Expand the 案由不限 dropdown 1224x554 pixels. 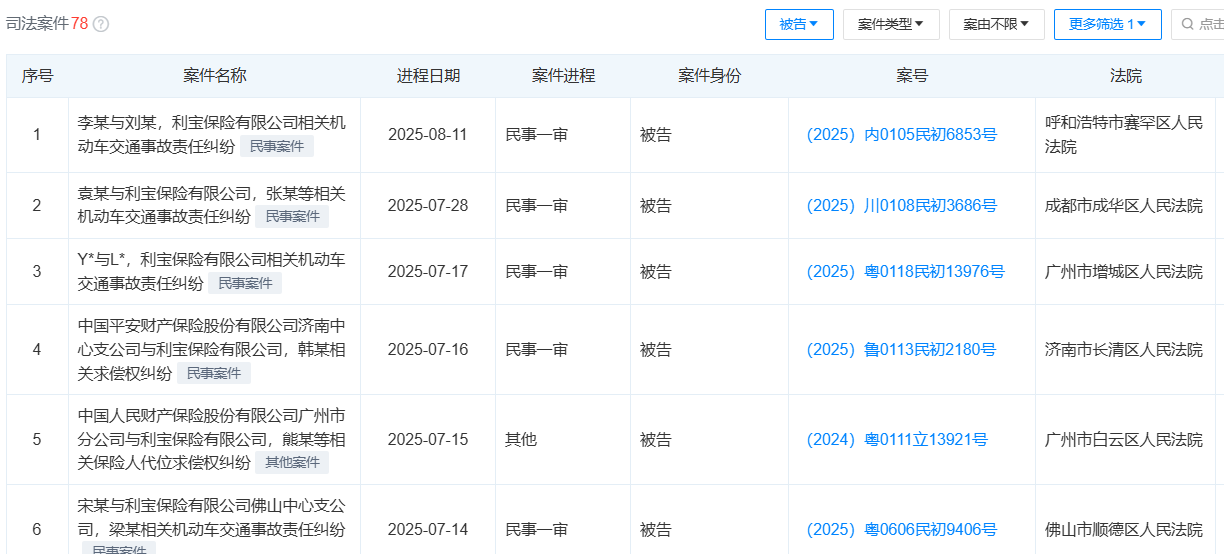996,24
